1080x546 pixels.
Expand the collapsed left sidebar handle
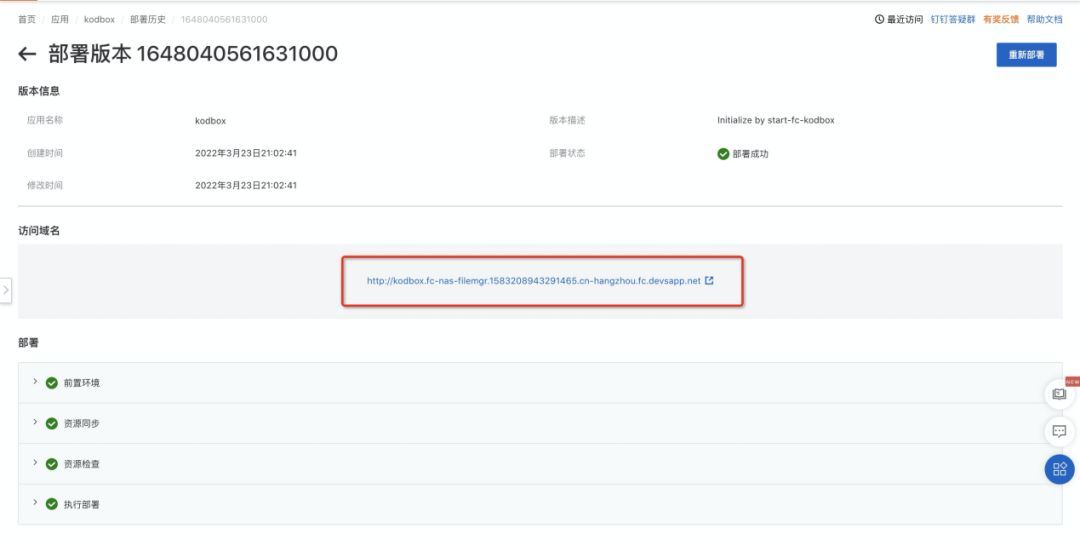tap(6, 290)
